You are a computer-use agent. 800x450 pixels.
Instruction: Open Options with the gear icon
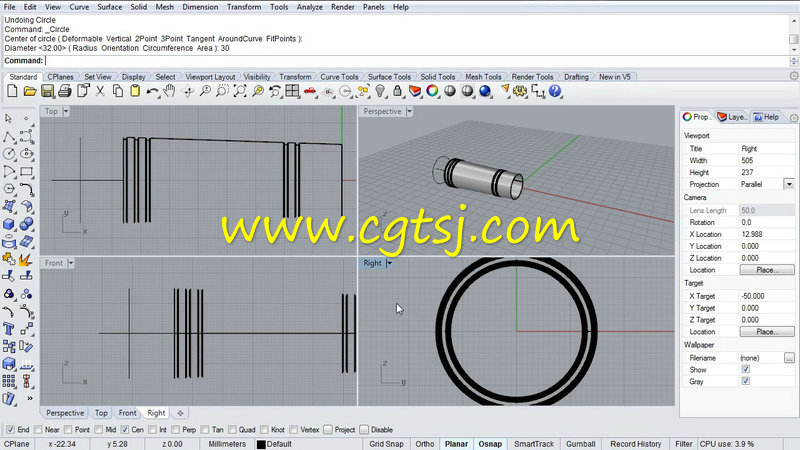520,91
